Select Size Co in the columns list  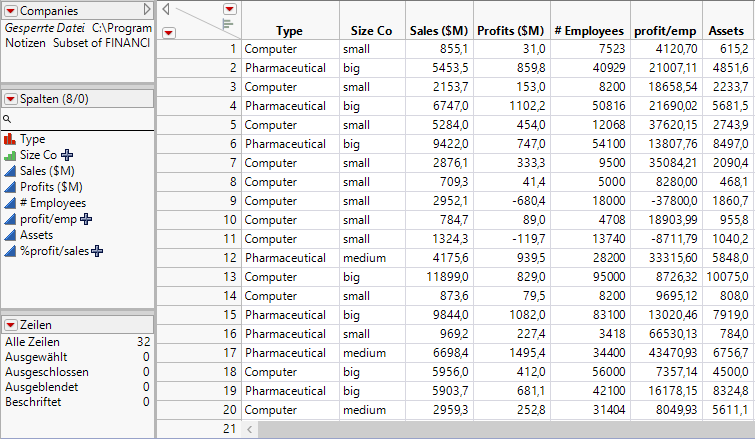coord(39,155)
